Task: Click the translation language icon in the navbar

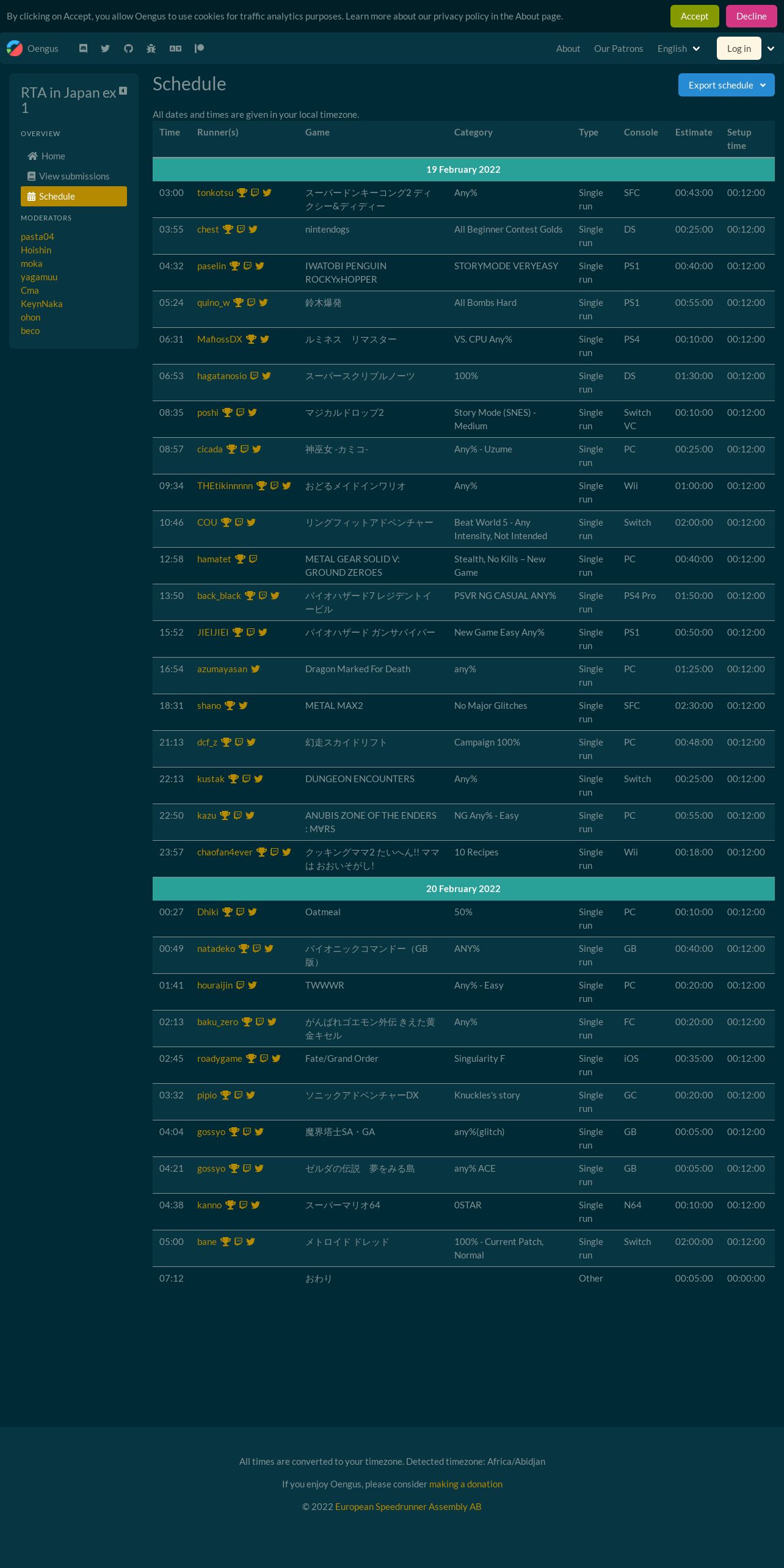Action: click(176, 48)
